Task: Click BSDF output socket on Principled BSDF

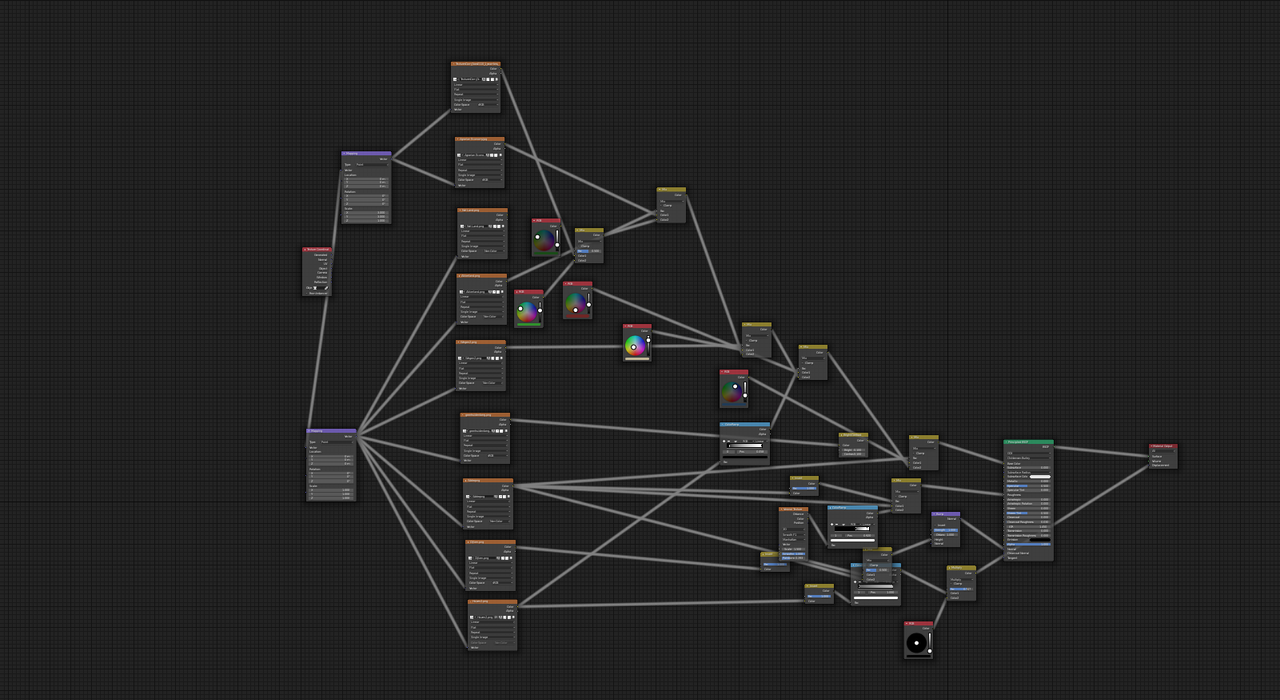Action: pyautogui.click(x=1054, y=447)
